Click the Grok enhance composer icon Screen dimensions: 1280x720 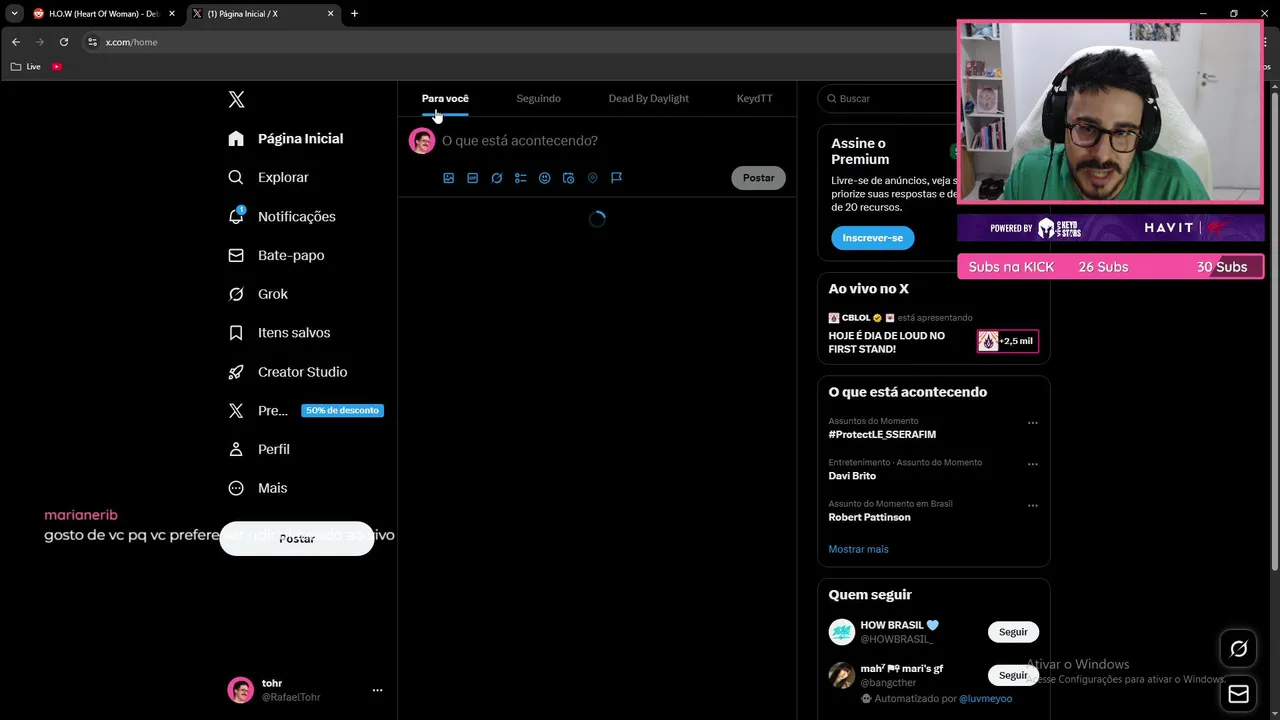point(496,178)
